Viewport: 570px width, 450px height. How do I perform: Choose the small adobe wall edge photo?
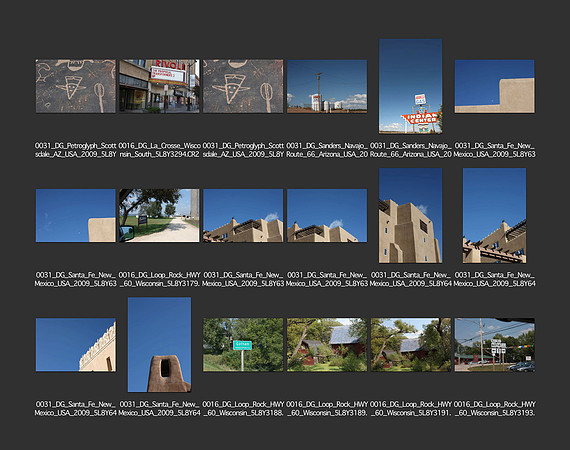click(76, 216)
